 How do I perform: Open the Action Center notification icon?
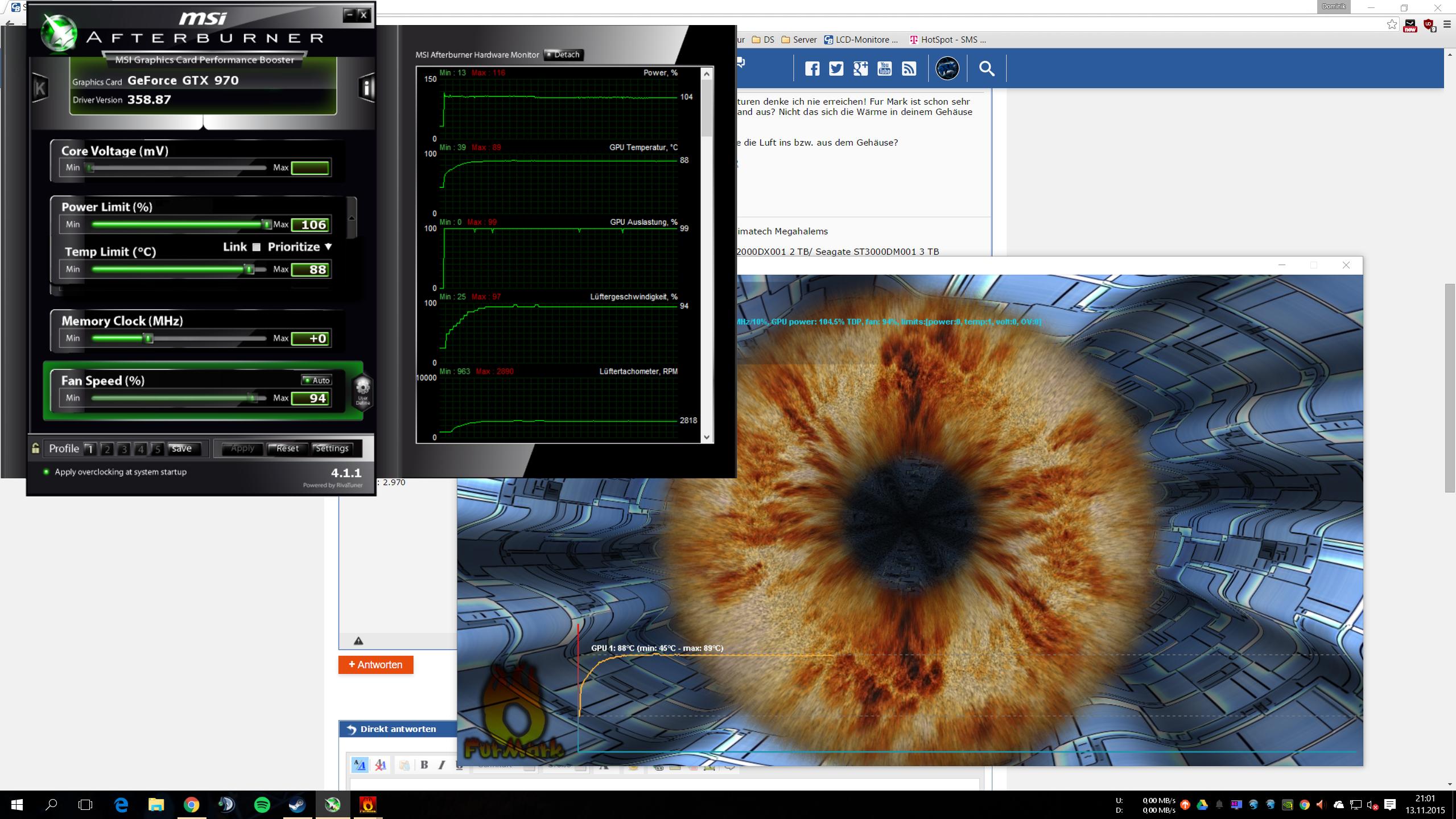click(x=1390, y=805)
